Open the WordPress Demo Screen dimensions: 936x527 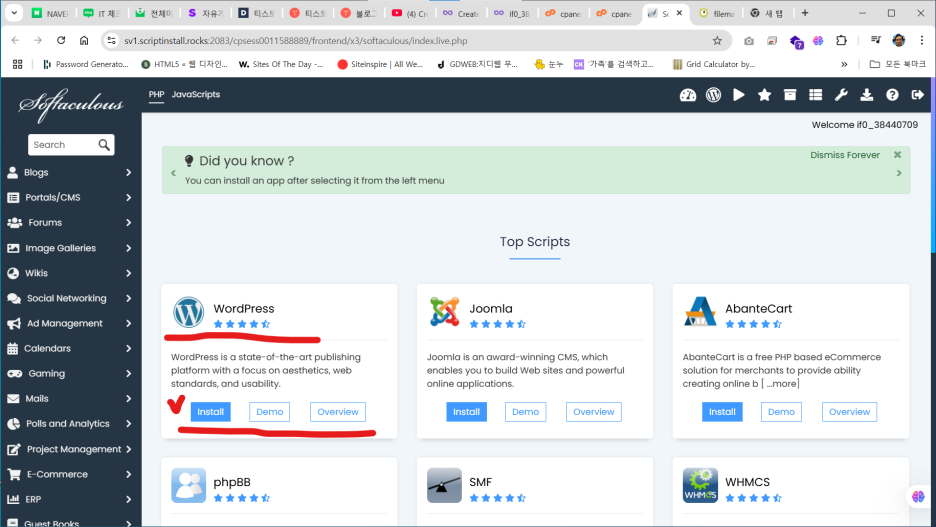269,412
